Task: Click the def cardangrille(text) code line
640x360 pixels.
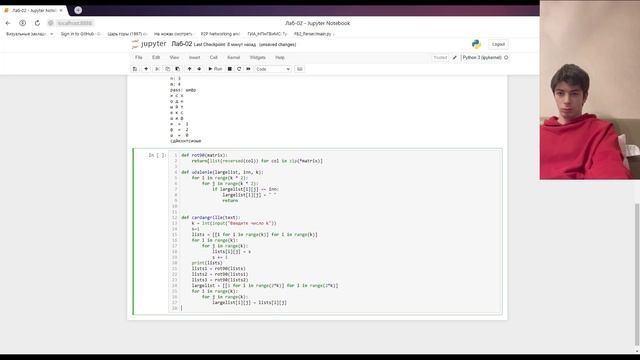Action: pyautogui.click(x=211, y=218)
